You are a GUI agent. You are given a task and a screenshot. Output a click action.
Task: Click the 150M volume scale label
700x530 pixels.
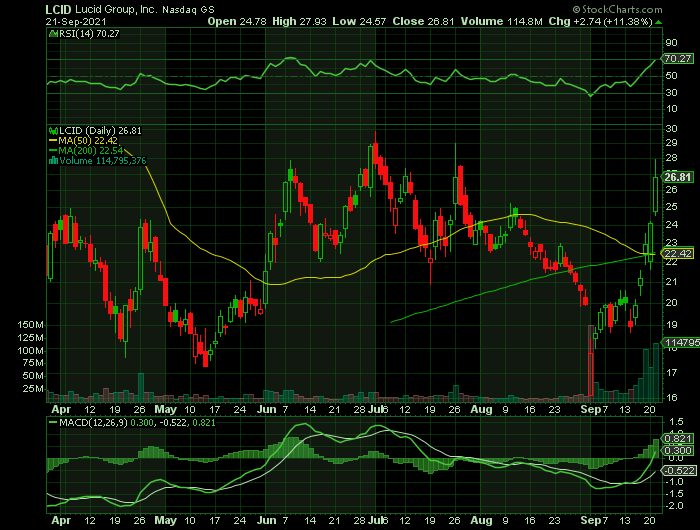30,325
